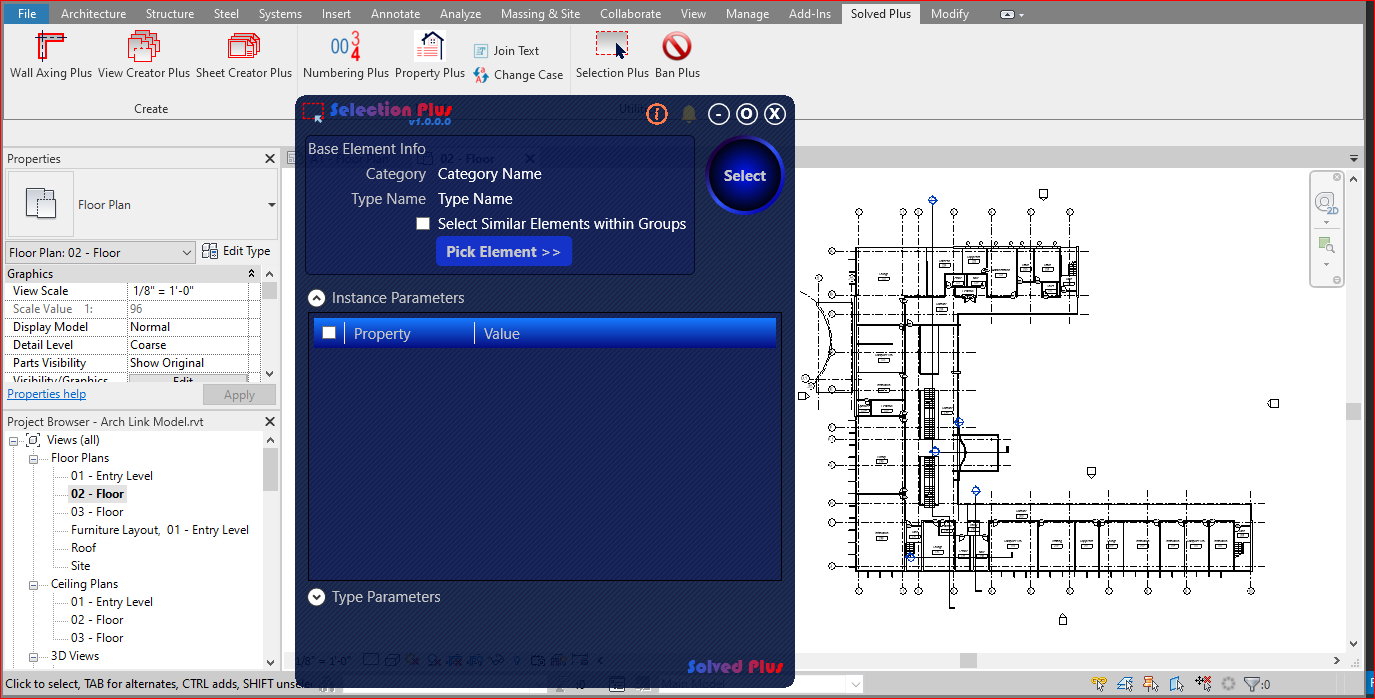Click the Edit Type button
The image size is (1375, 699).
(236, 252)
